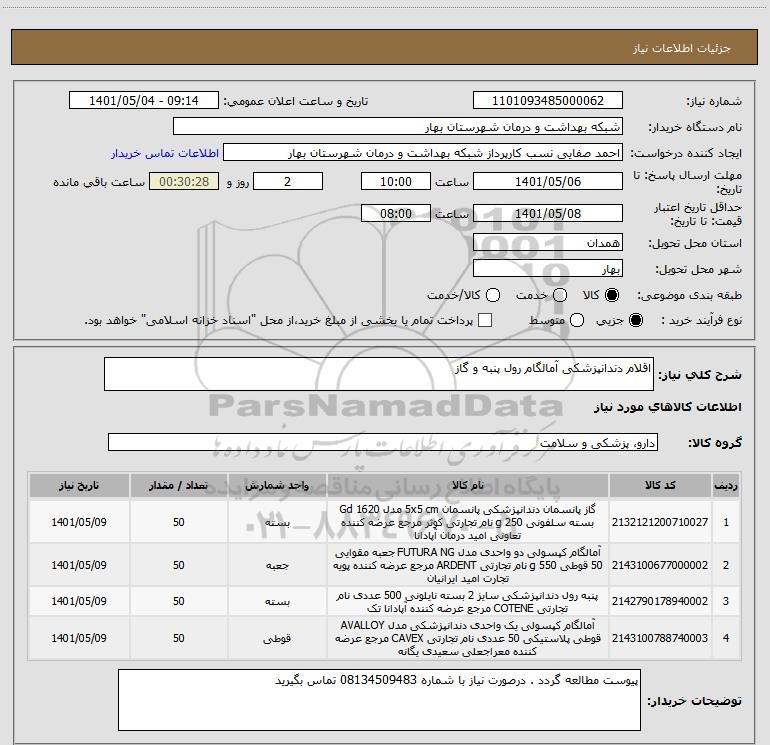770x745 pixels.
Task: Toggle the اسناد خزانه اسلامی payment checkbox
Action: 485,321
